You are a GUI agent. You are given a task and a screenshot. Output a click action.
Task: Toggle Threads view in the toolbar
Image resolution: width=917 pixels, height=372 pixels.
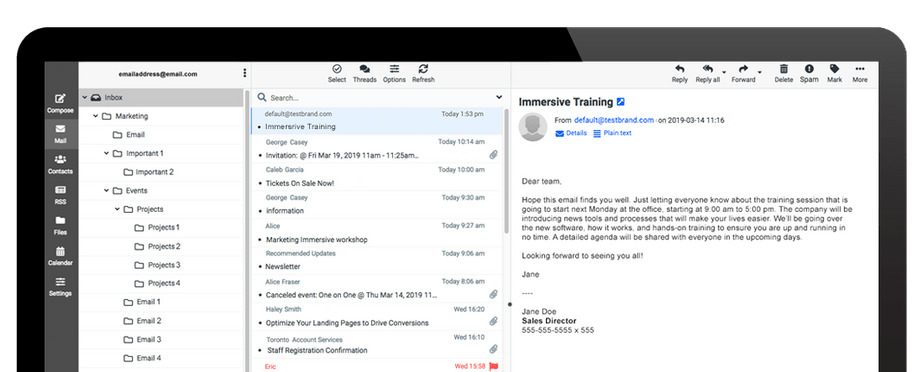tap(364, 69)
